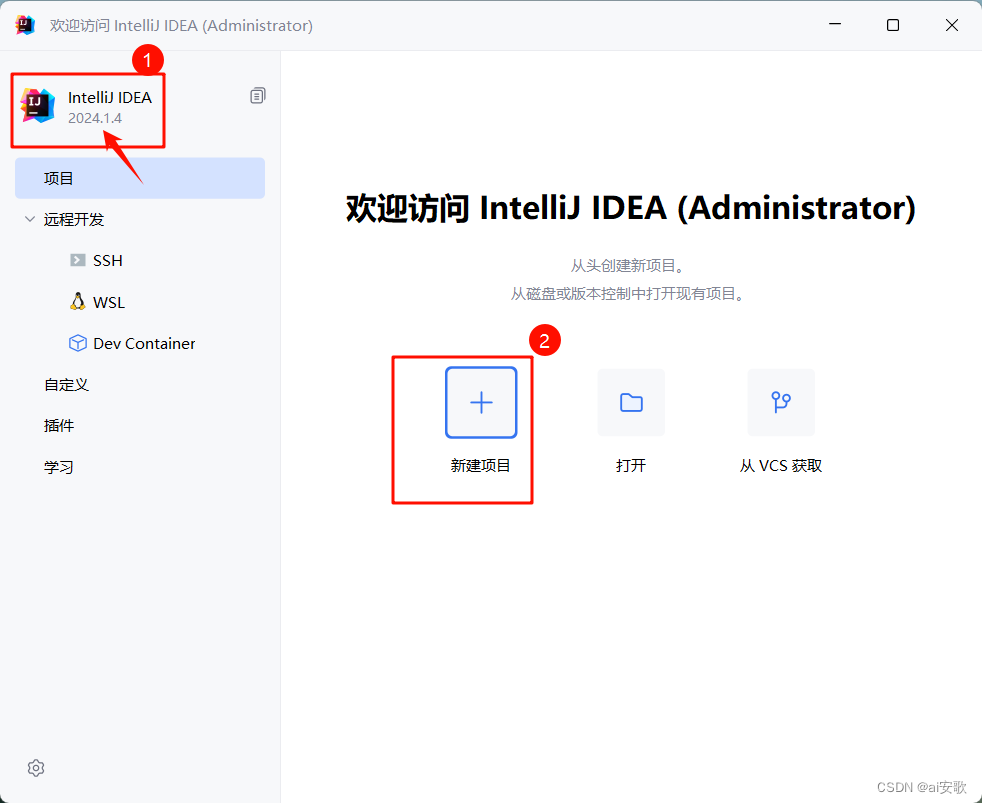Click the IntelliJ IDEA logo in the sidebar

[38, 105]
